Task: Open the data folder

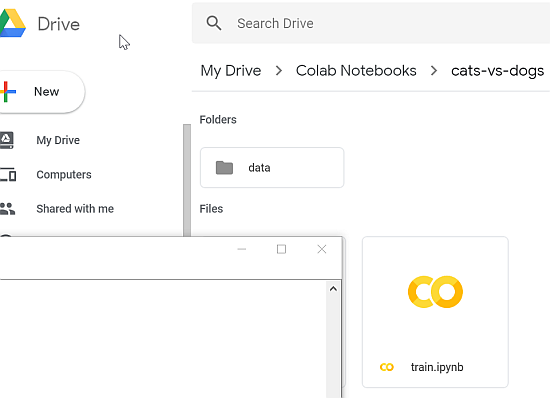Action: (x=272, y=168)
